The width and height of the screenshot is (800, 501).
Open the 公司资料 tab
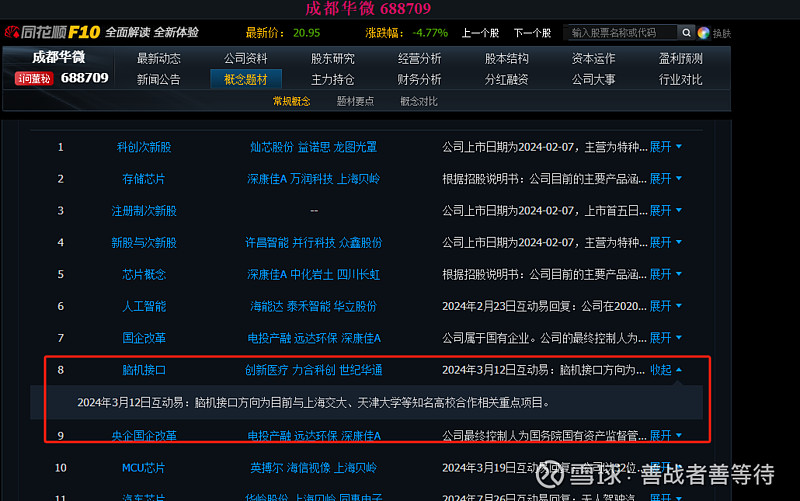coord(245,59)
